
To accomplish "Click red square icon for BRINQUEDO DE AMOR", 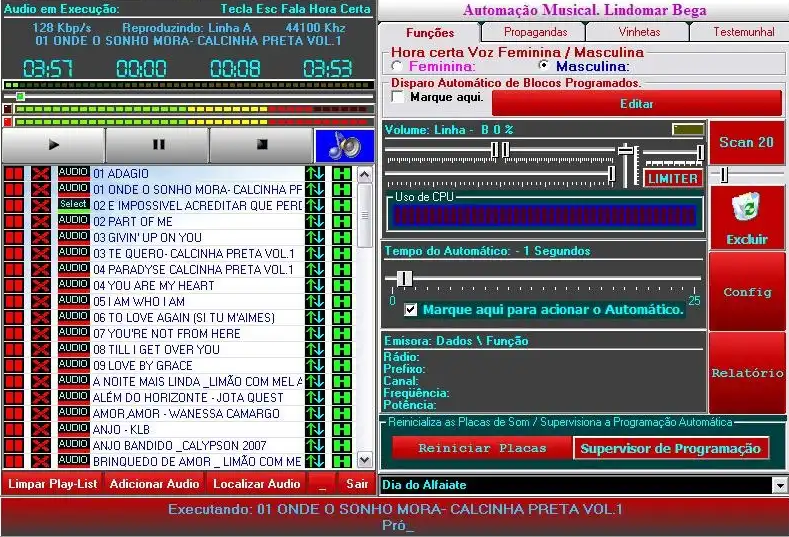I will point(14,462).
